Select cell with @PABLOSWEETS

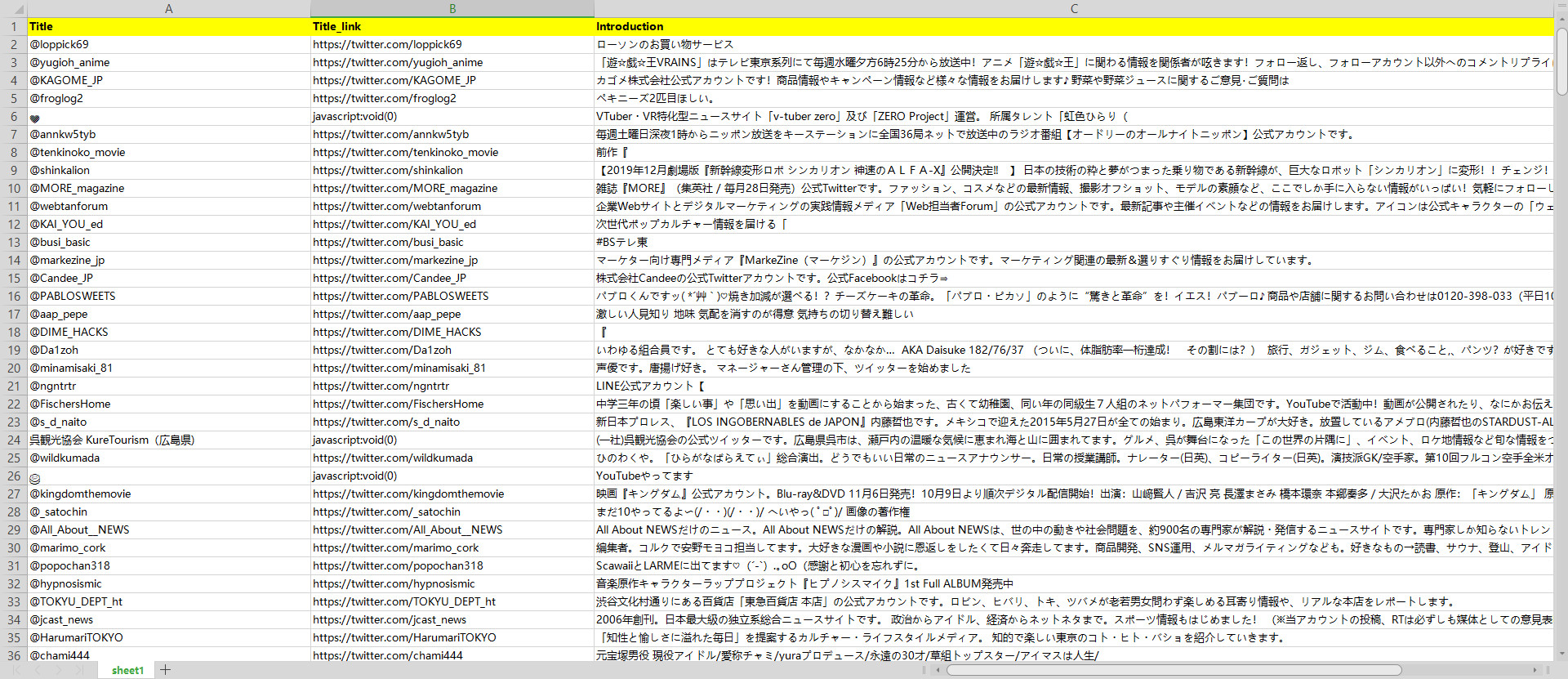[169, 296]
